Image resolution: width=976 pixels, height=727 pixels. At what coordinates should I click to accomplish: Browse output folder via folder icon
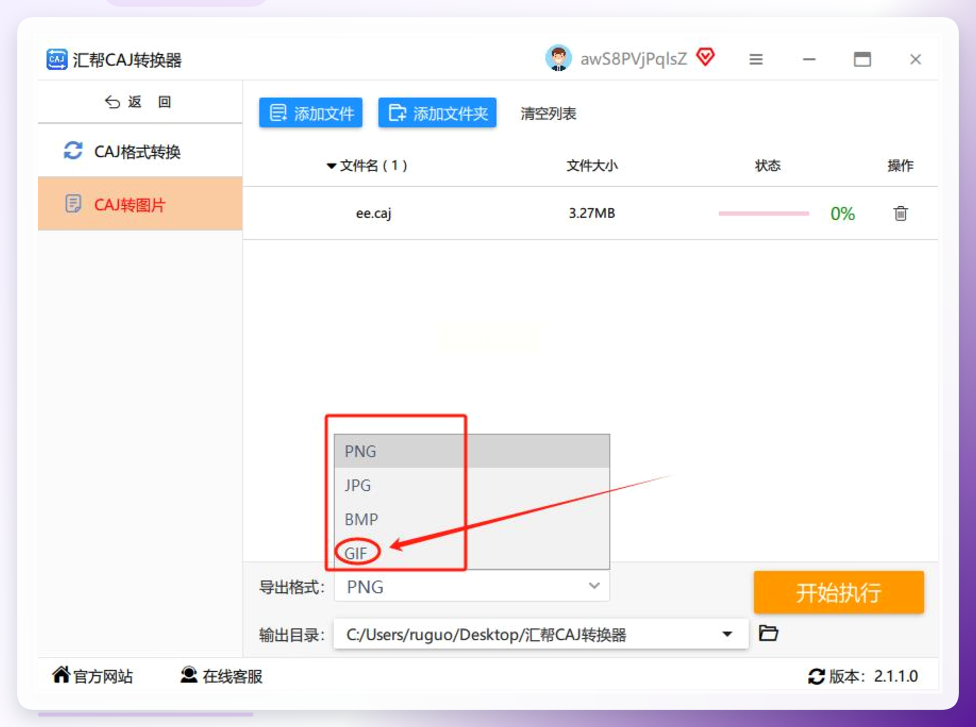pyautogui.click(x=768, y=633)
